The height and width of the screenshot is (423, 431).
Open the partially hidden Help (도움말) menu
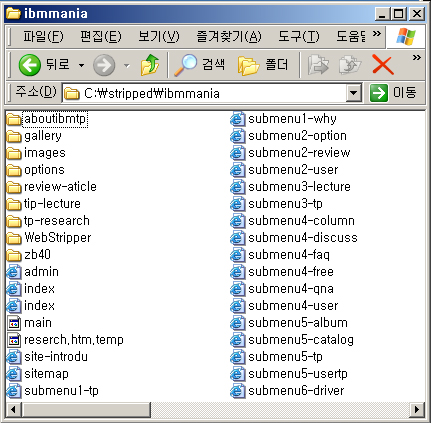[351, 36]
